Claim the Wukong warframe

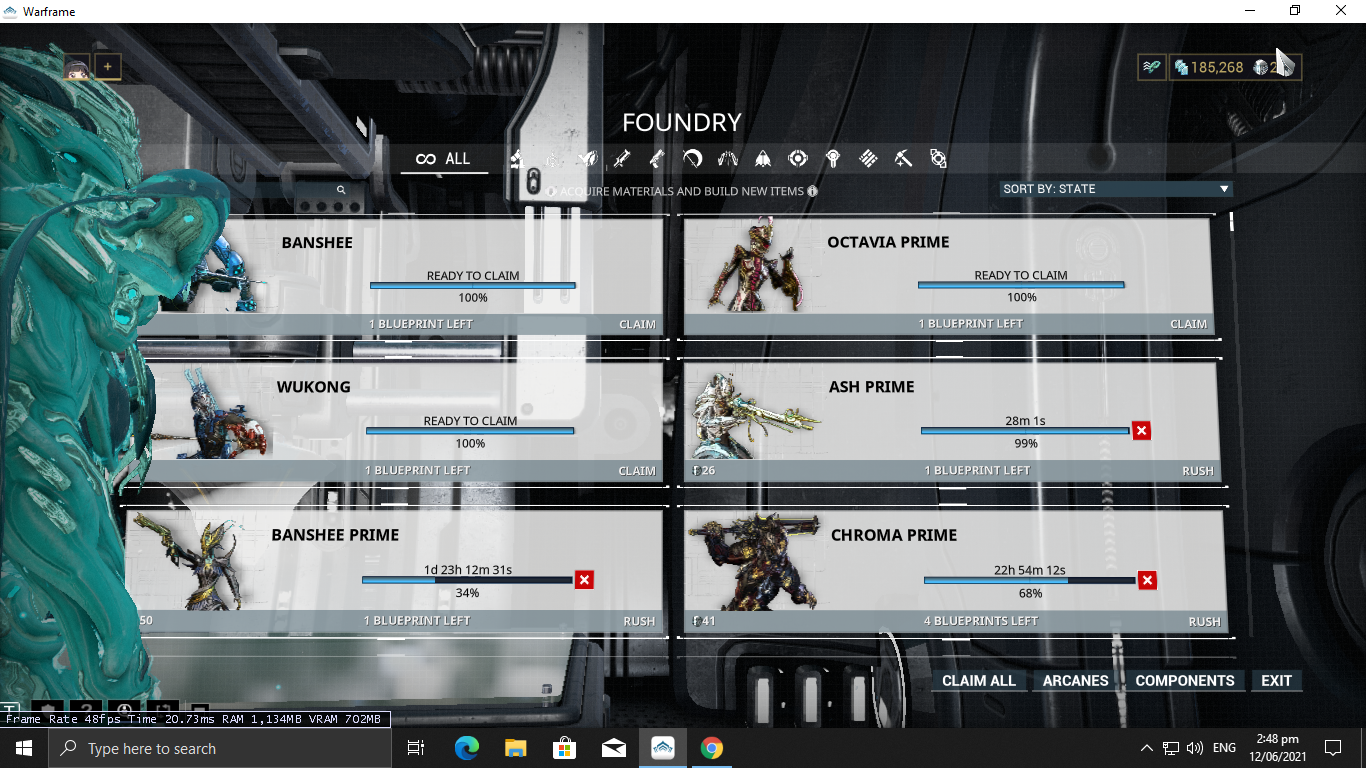point(637,471)
